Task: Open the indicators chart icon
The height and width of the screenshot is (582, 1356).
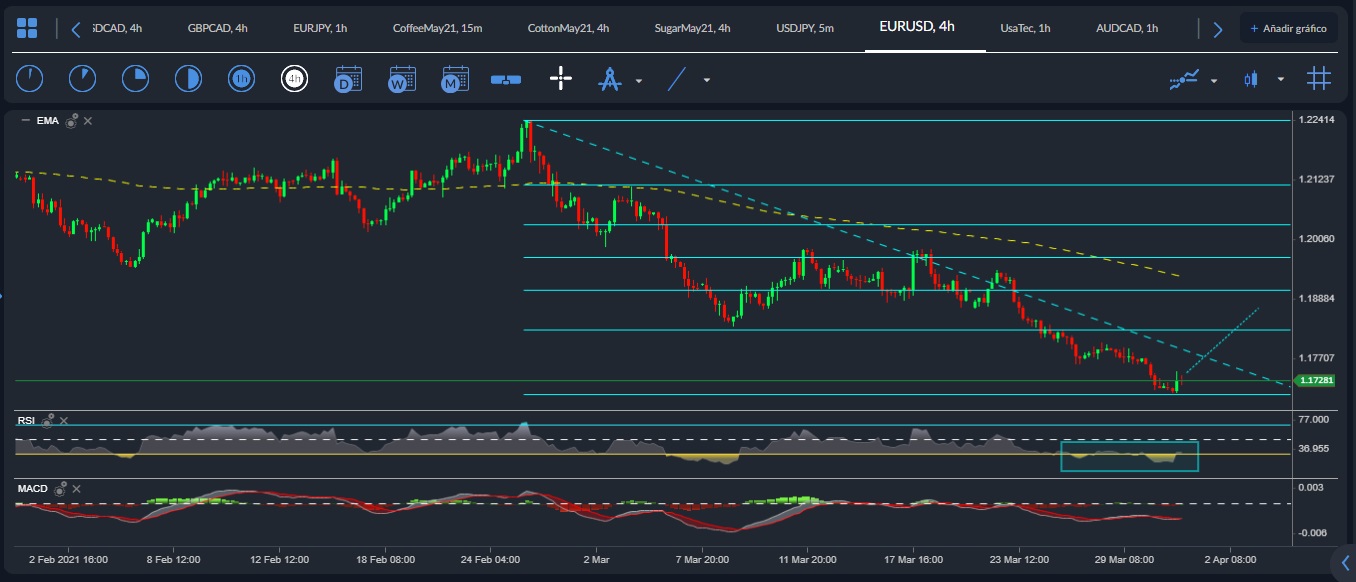Action: [1184, 79]
